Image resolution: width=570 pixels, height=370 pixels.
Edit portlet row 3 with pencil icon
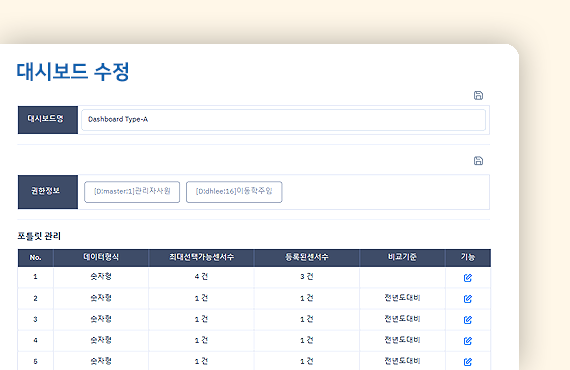pos(468,320)
